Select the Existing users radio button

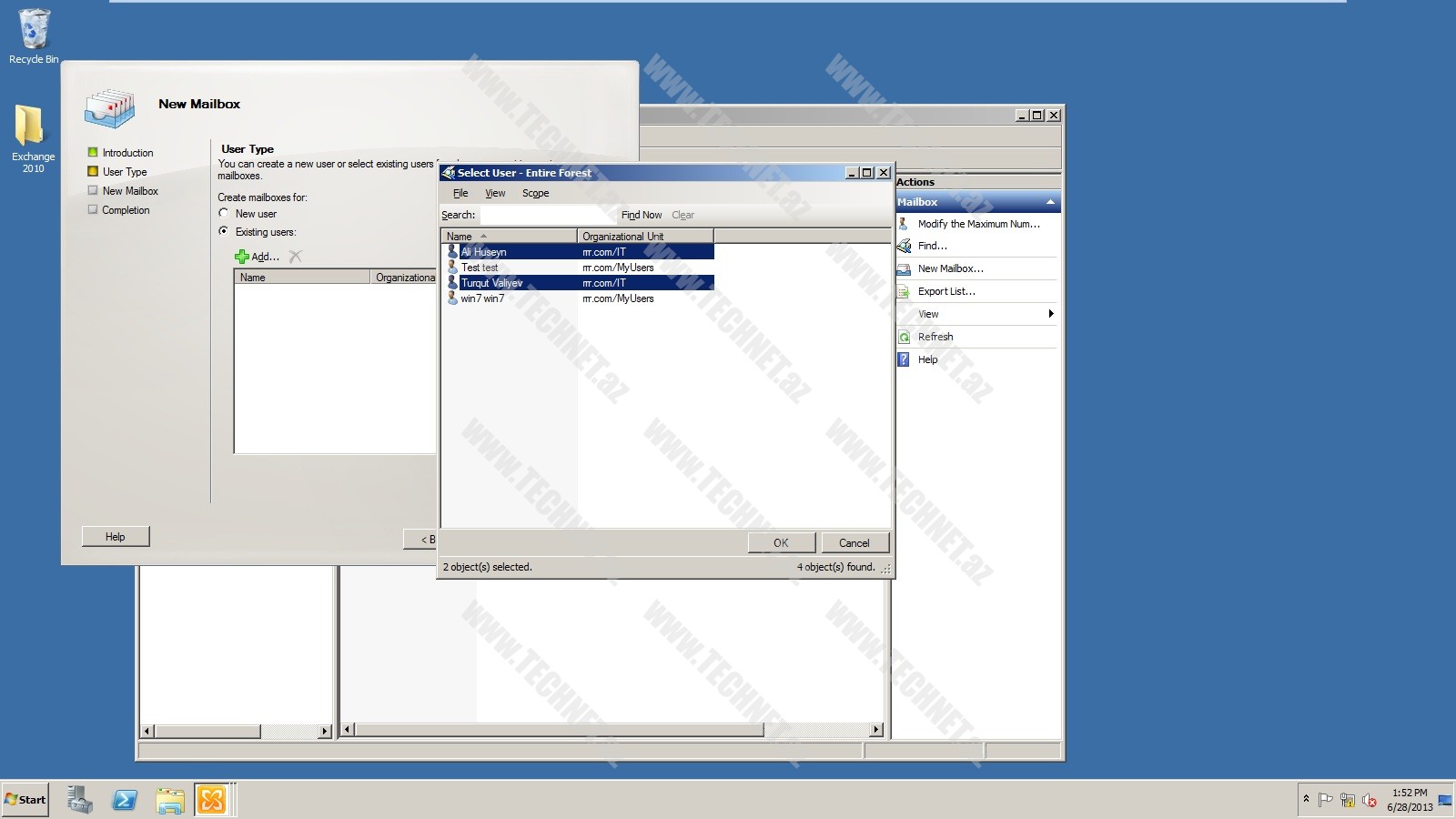[224, 232]
